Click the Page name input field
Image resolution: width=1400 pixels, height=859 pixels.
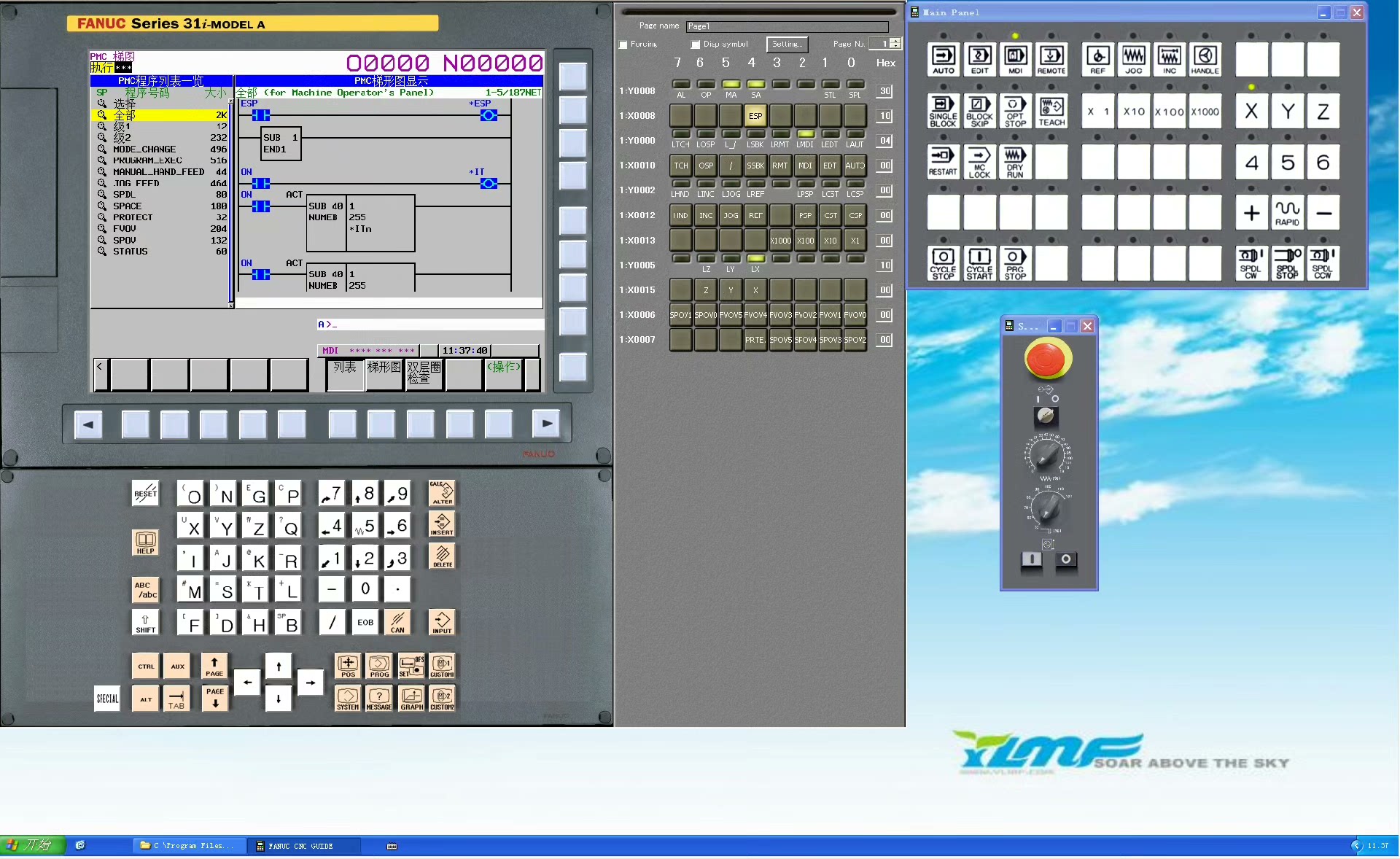click(787, 26)
